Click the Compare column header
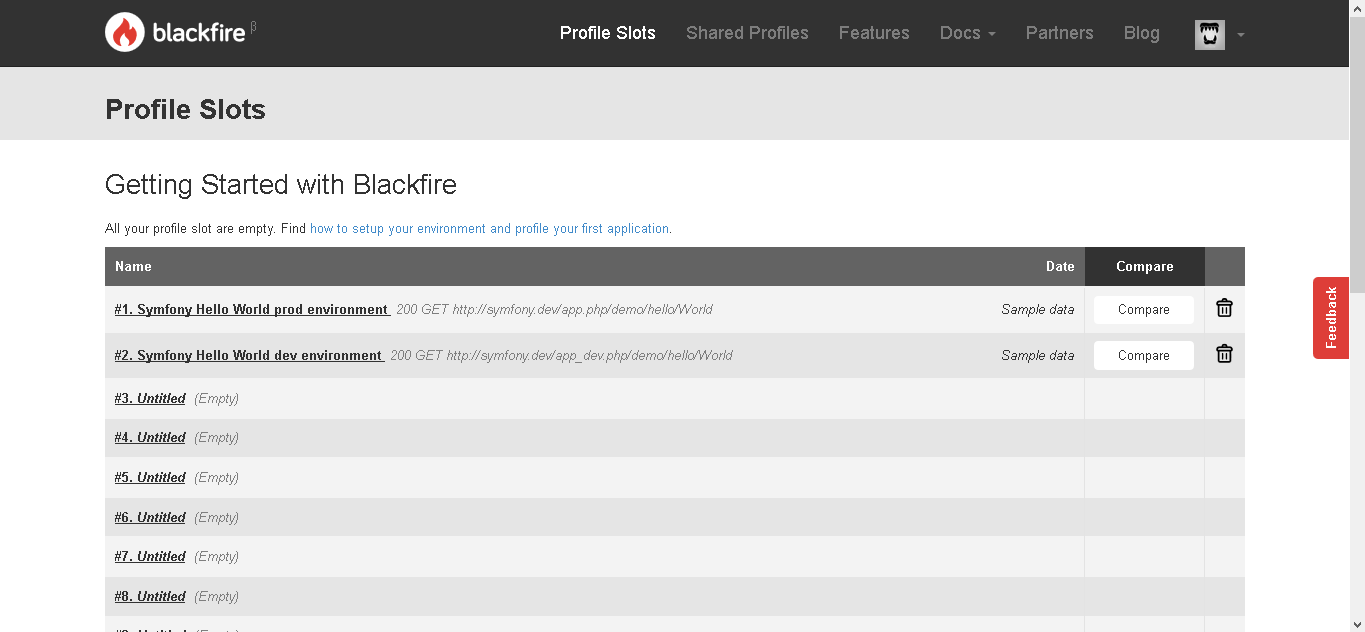 click(1145, 267)
